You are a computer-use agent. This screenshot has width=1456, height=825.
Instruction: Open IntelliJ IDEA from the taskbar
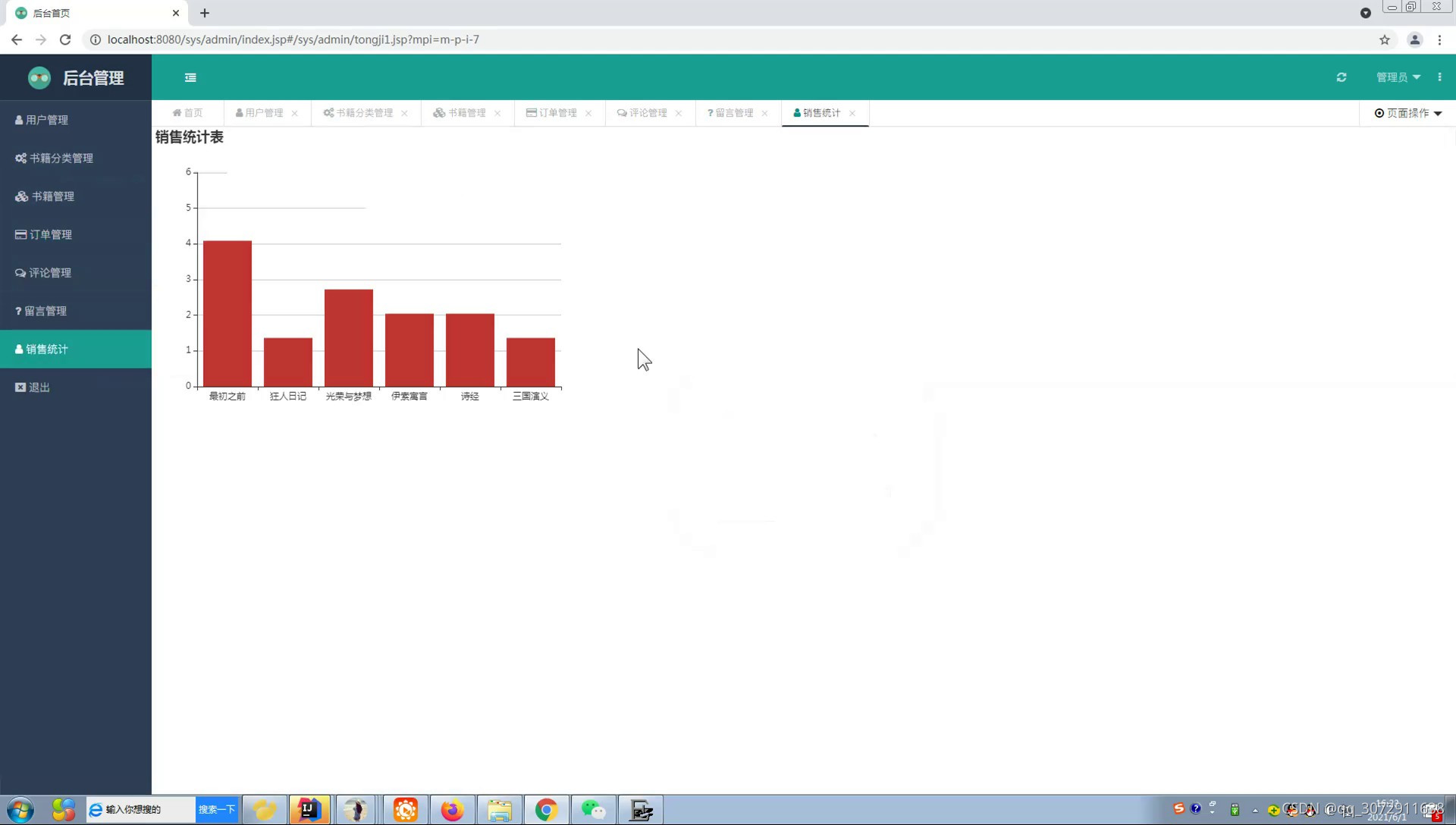tap(309, 810)
